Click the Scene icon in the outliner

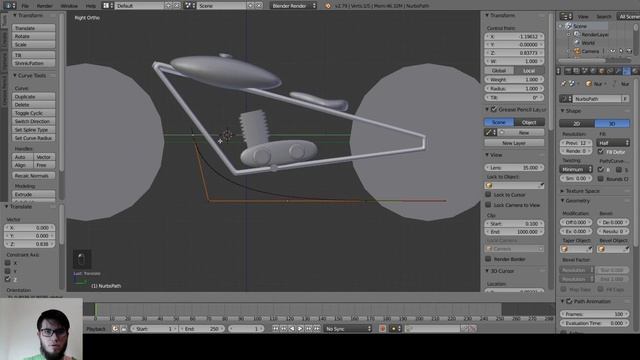569,26
